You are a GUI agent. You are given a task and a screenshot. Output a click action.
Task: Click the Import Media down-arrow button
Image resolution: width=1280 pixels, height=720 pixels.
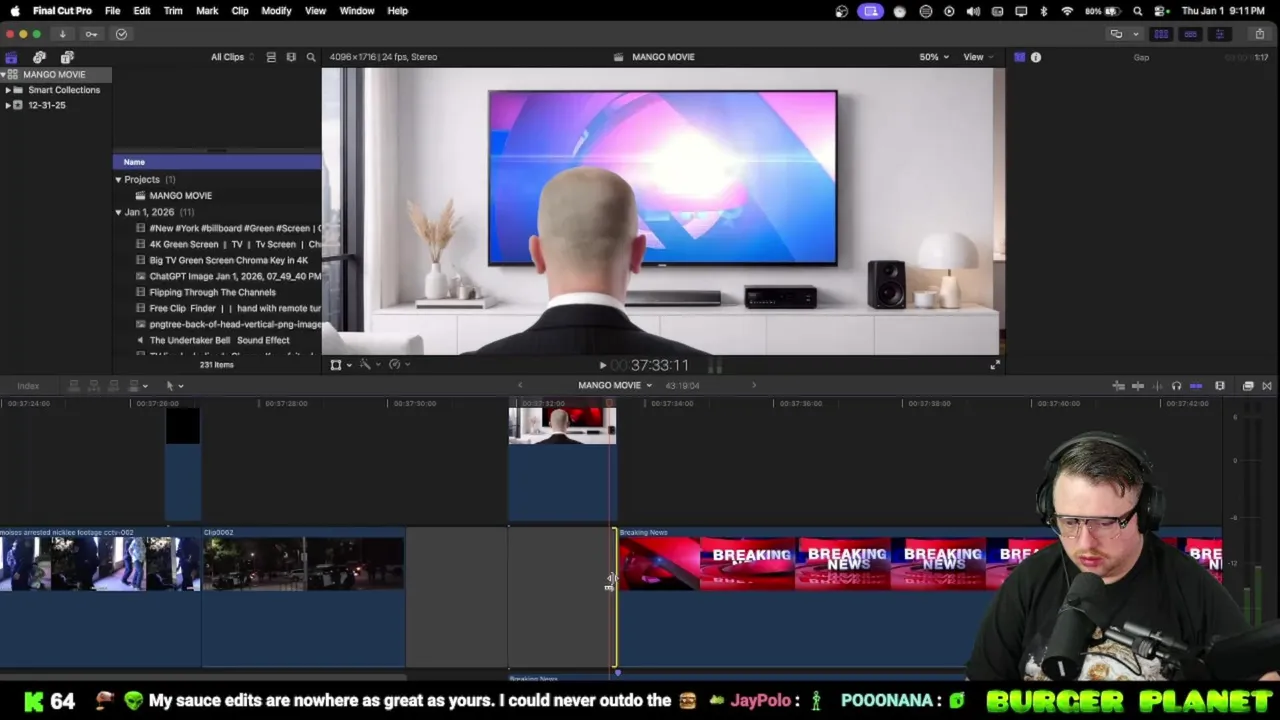click(62, 34)
